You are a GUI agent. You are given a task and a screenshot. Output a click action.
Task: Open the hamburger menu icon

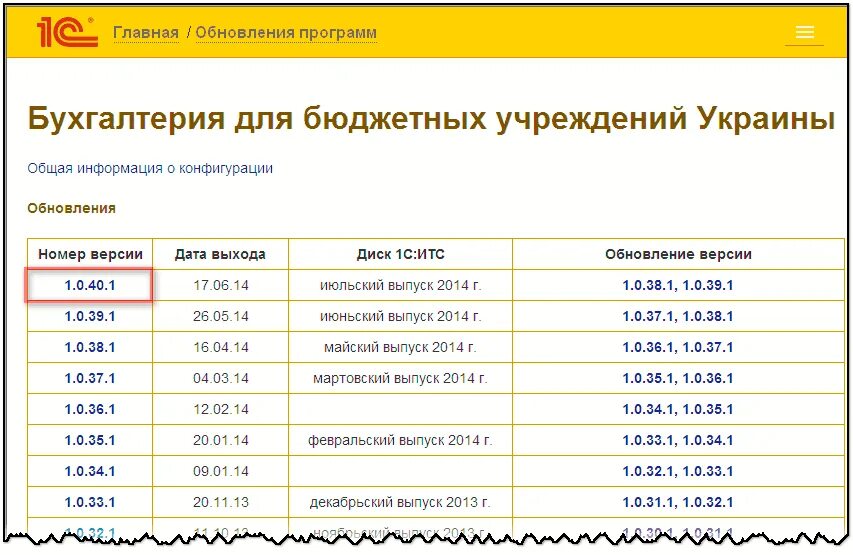click(805, 33)
